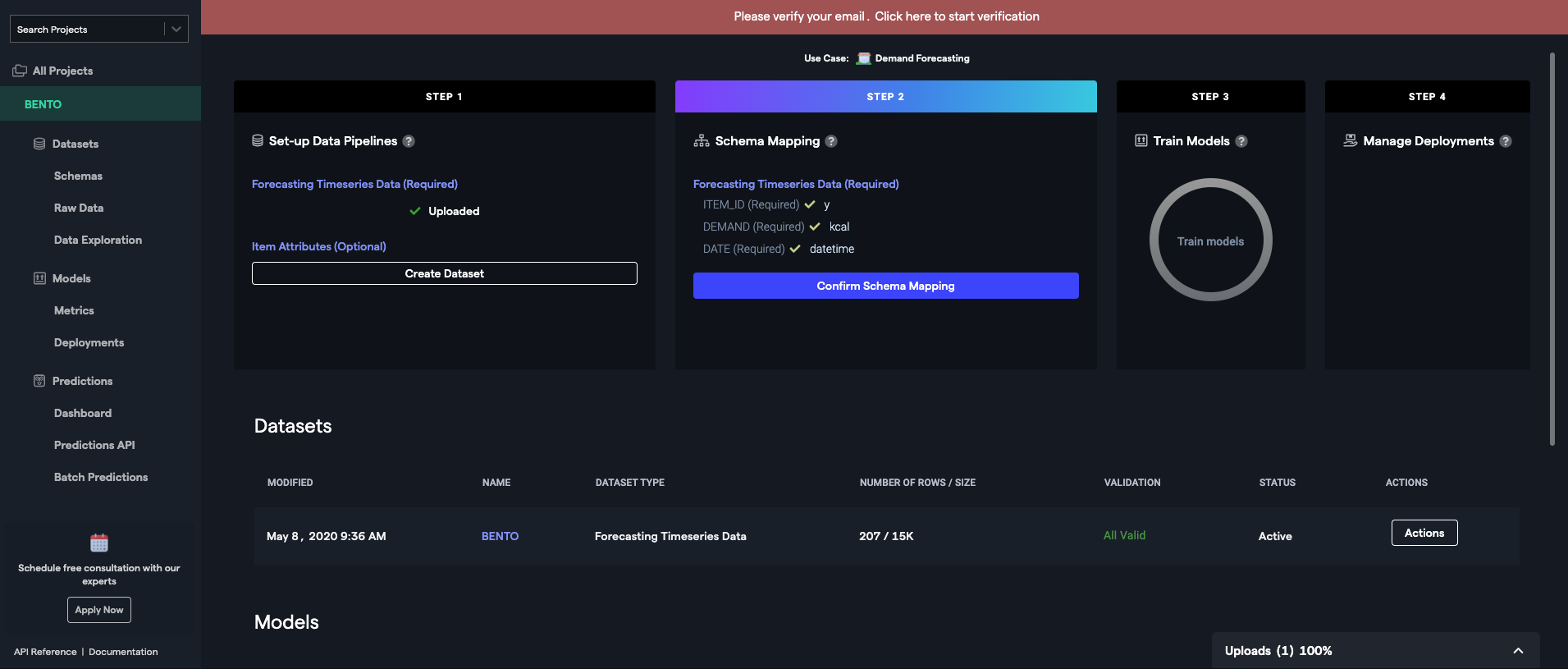1568x669 pixels.
Task: Click the STEP 2 header bar
Action: coord(885,96)
